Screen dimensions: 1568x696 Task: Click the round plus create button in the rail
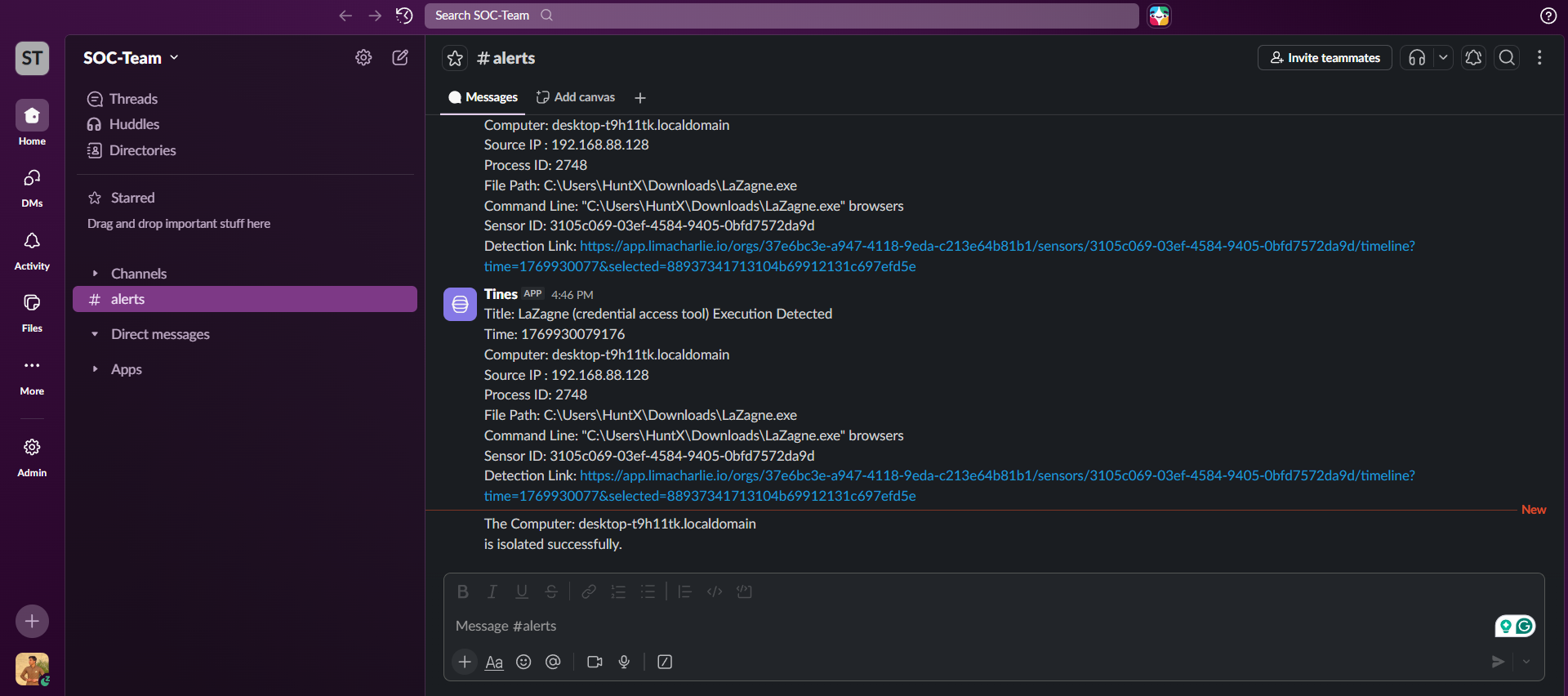click(x=32, y=621)
